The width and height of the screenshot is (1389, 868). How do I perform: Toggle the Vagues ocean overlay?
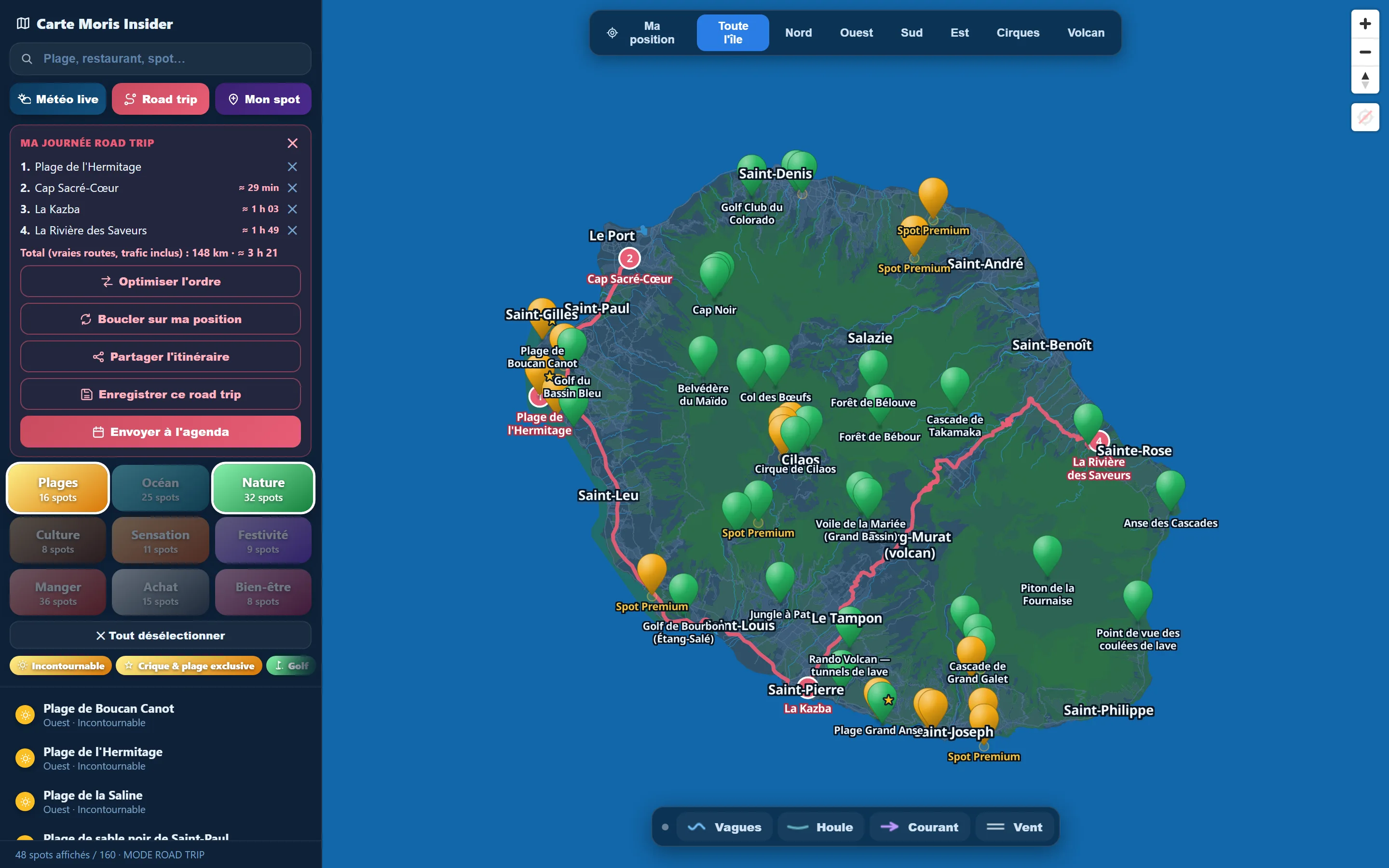tap(725, 827)
